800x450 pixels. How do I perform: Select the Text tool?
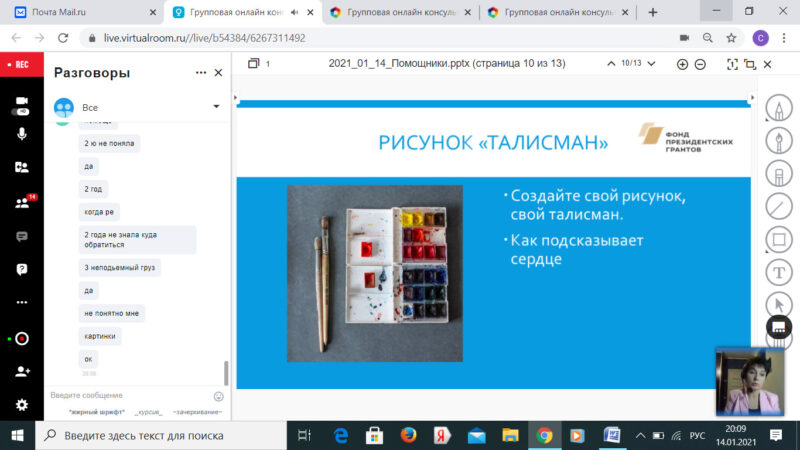click(x=779, y=272)
